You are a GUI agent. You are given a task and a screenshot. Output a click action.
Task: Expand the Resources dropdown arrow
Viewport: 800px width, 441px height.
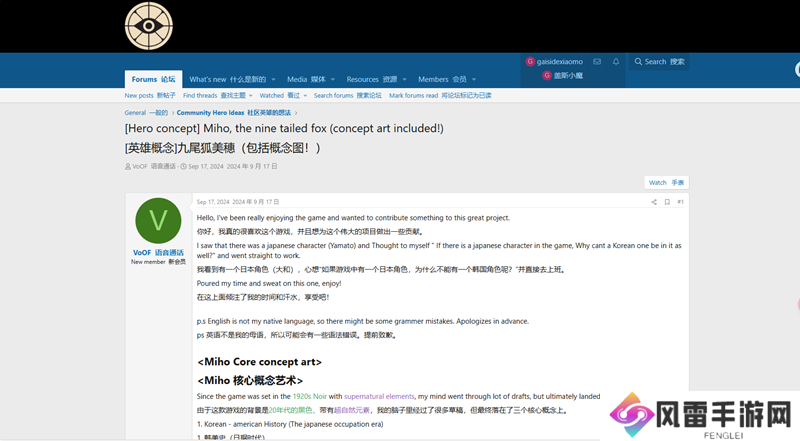405,80
